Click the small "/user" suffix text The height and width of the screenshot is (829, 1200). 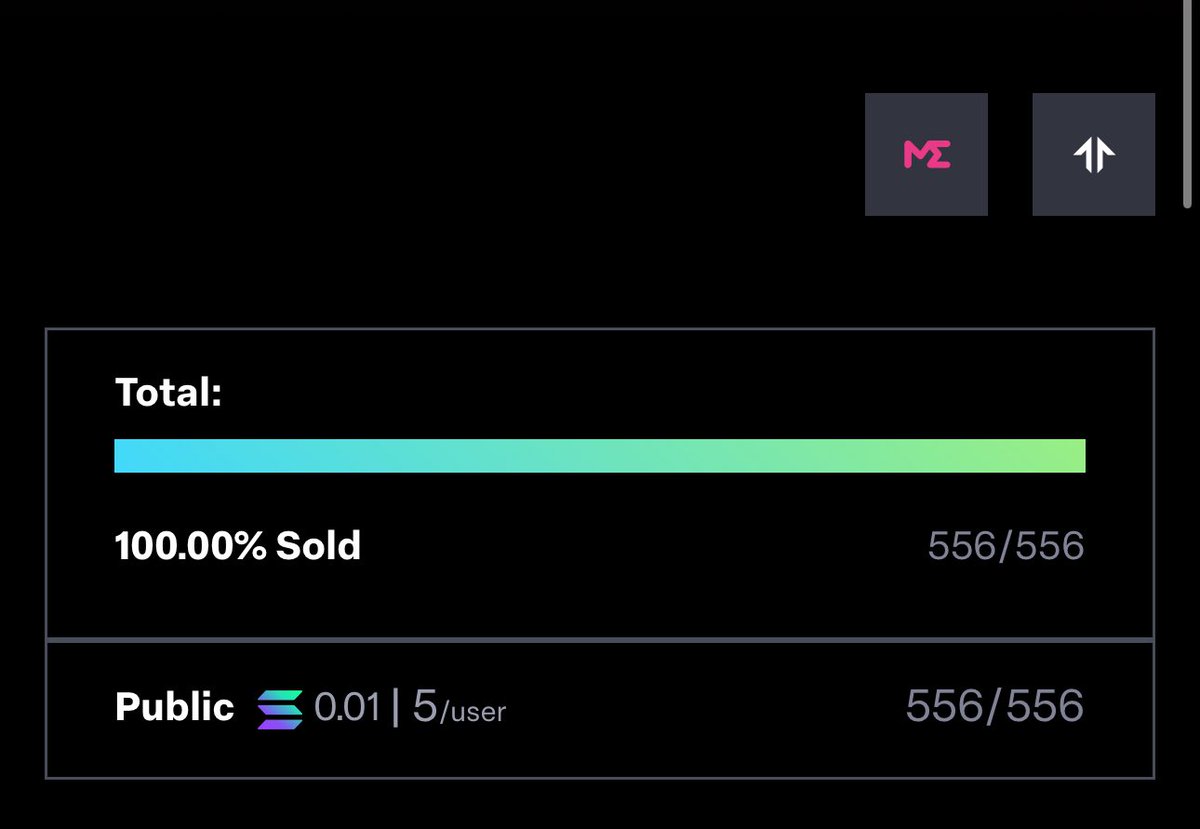(x=473, y=713)
